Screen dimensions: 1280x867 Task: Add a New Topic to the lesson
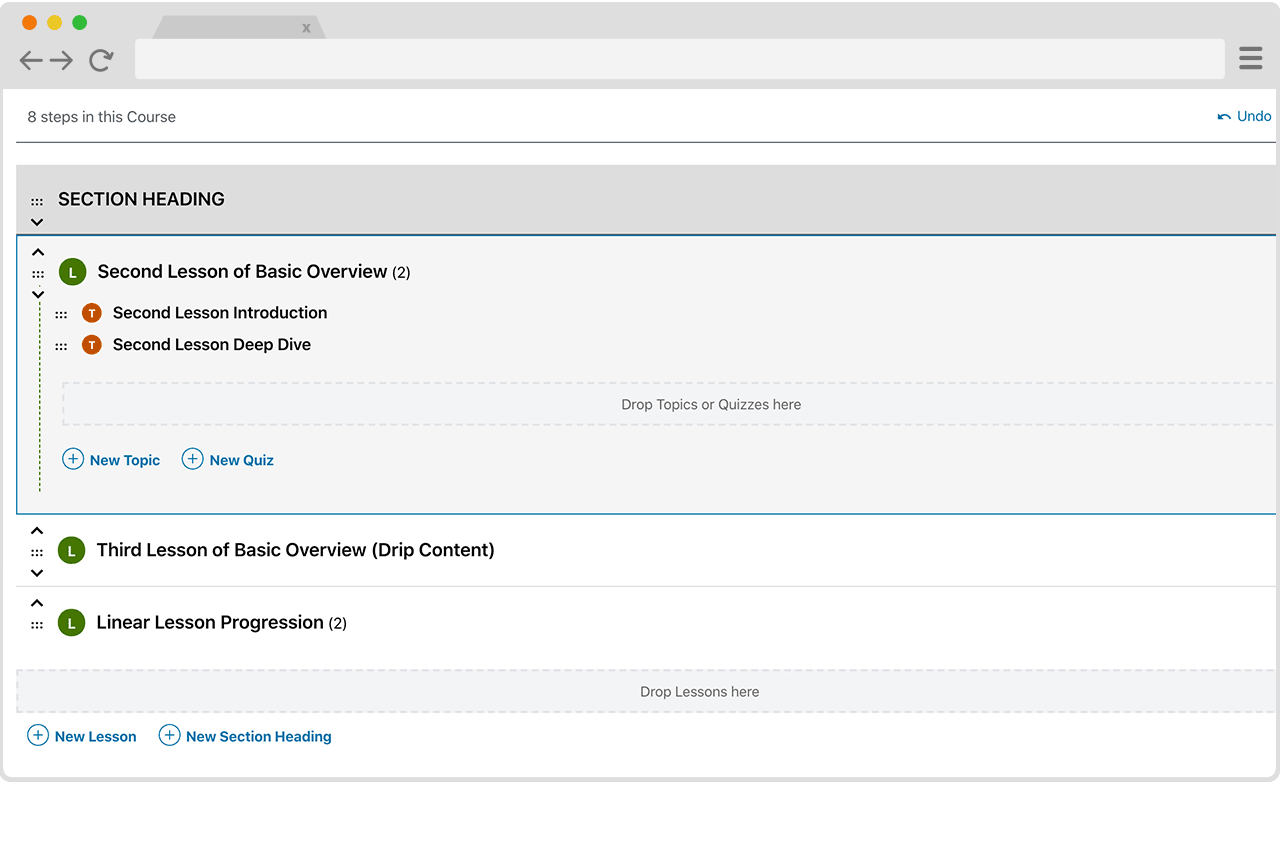tap(112, 460)
